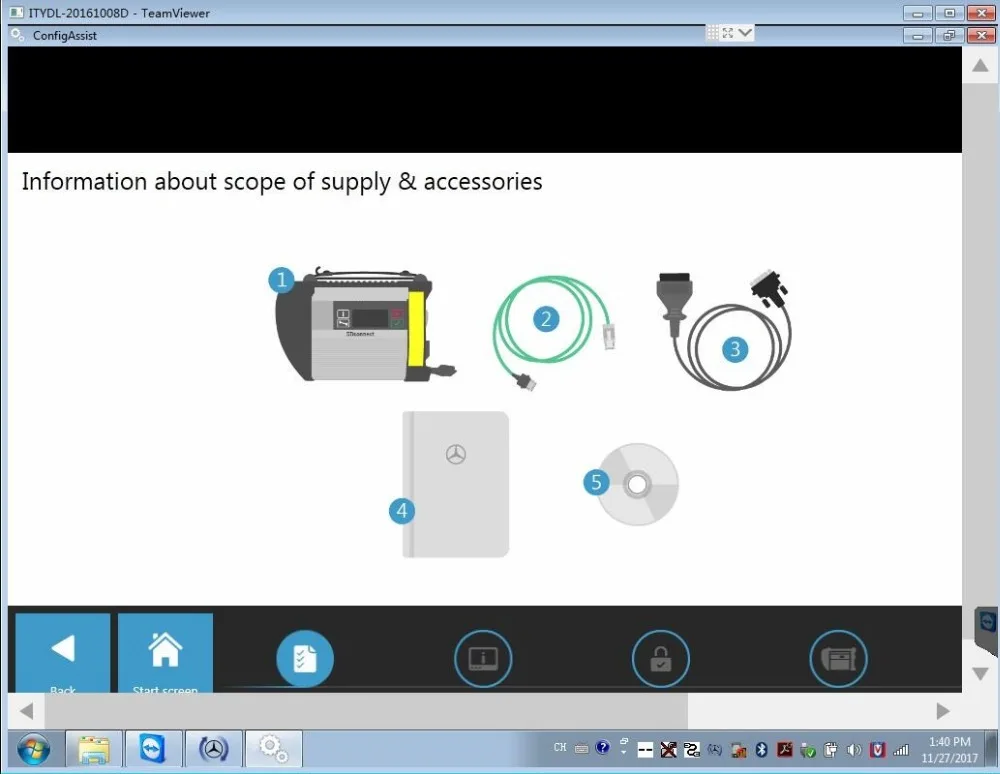Switch to TeamViewer in the taskbar
Image resolution: width=1000 pixels, height=774 pixels.
point(153,750)
